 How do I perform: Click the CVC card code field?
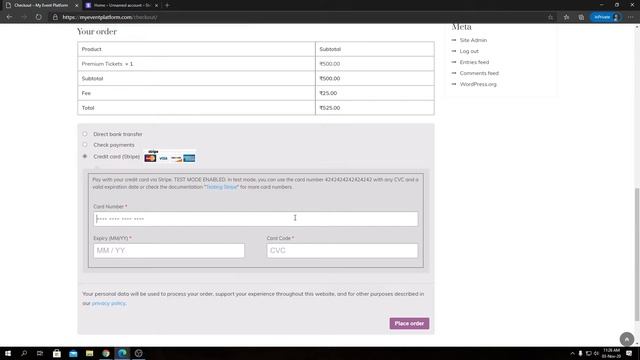point(342,251)
